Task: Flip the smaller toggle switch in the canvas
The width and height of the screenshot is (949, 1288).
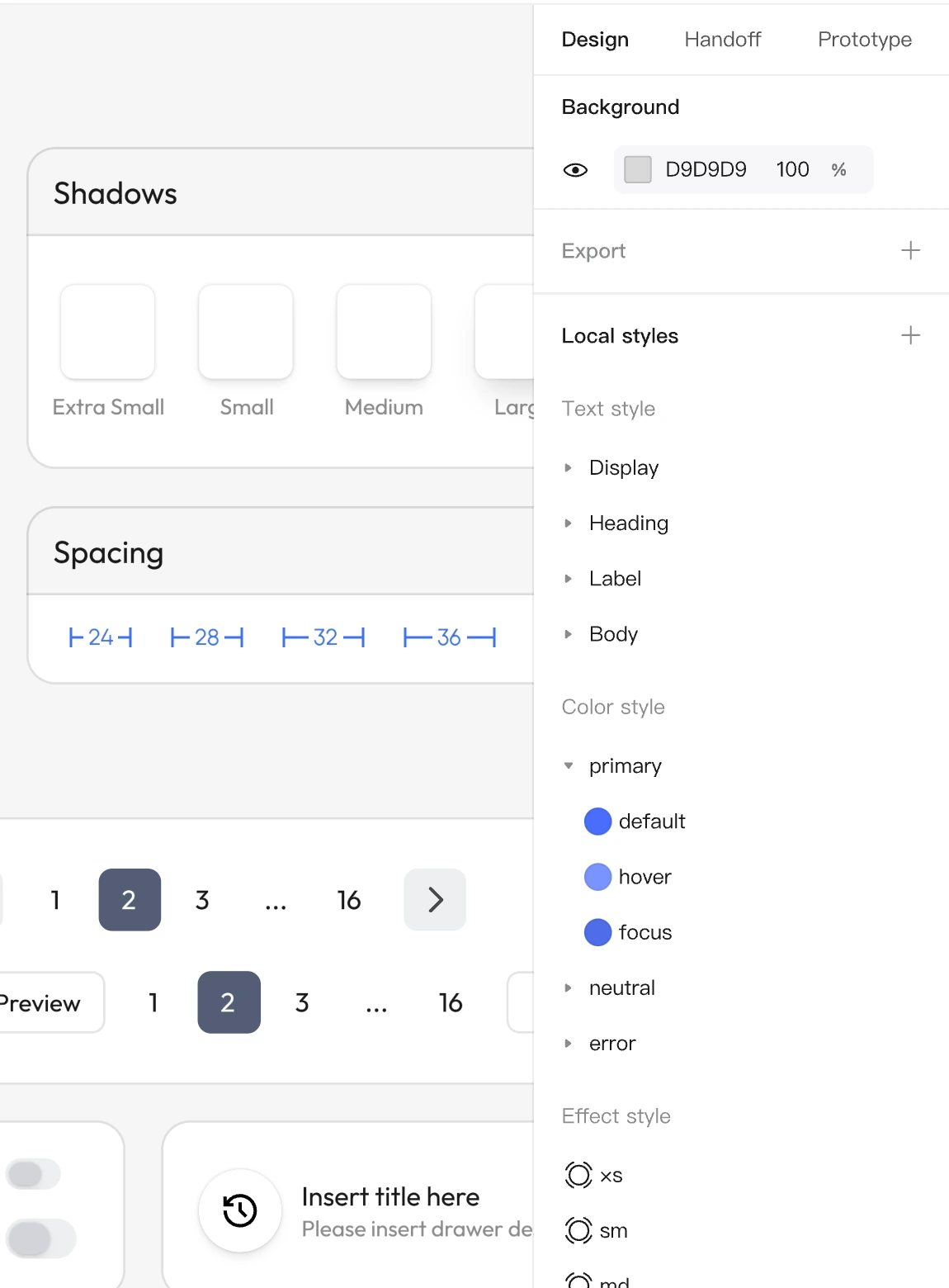Action: coord(33,1174)
